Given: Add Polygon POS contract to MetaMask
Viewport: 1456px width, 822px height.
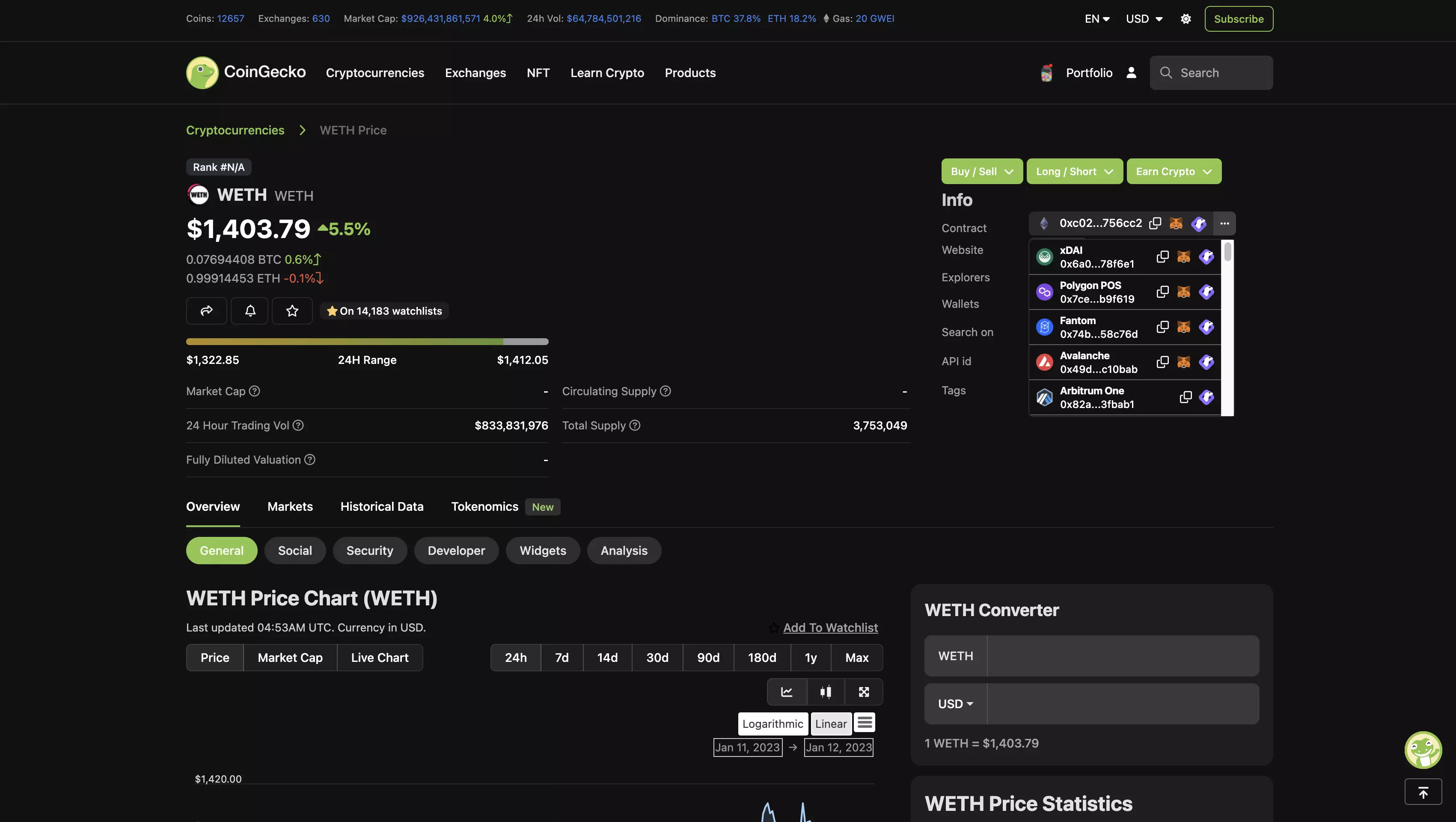Looking at the screenshot, I should point(1183,292).
